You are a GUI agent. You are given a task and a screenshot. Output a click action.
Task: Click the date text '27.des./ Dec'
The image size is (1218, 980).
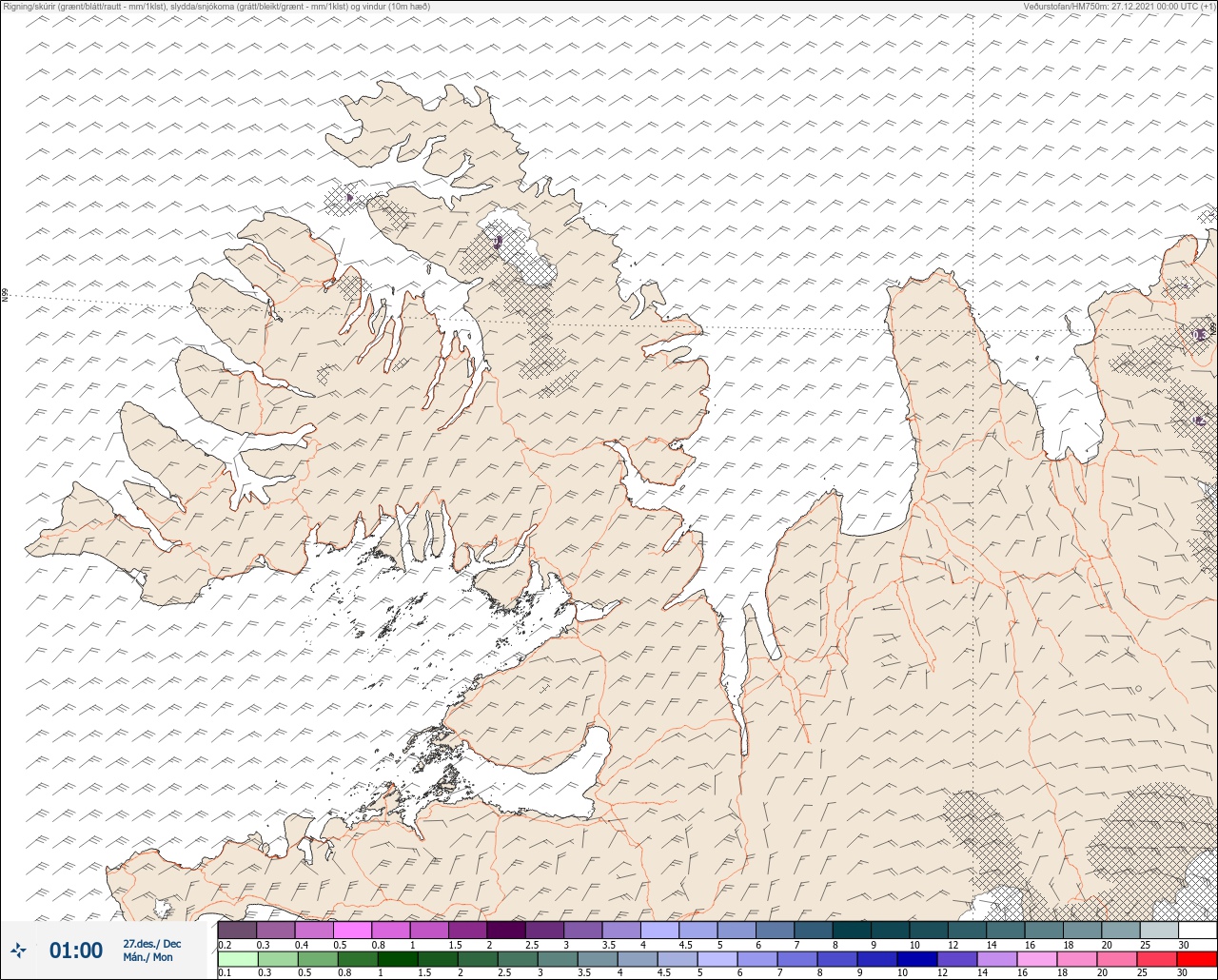tap(152, 943)
